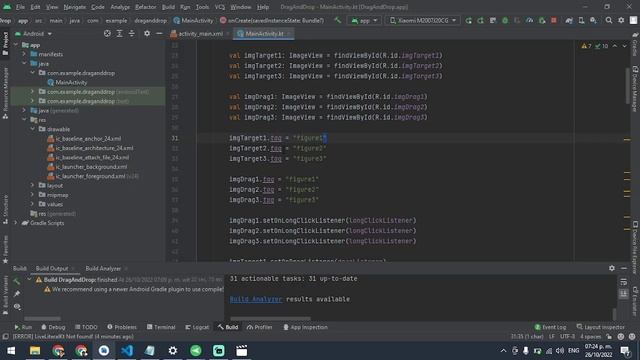640x360 pixels.
Task: Open the Problems tool window button
Action: (122, 327)
